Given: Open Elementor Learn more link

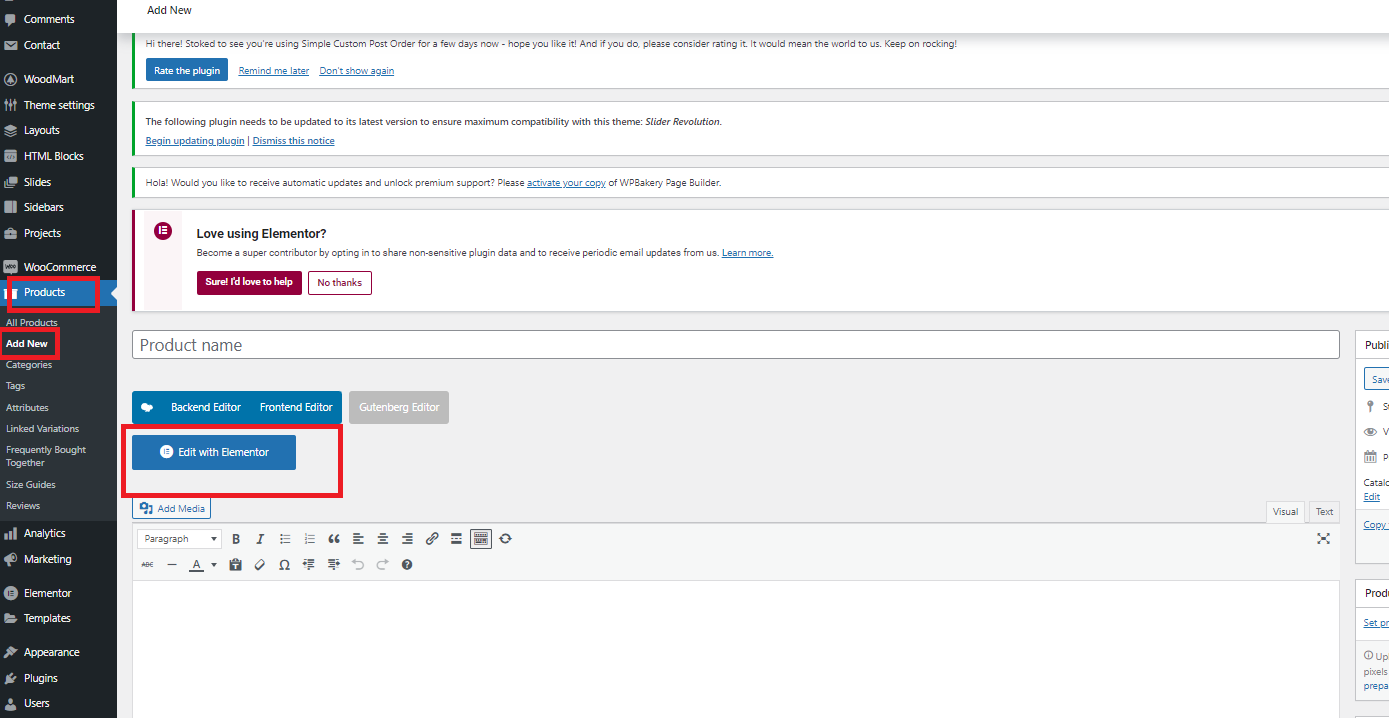Looking at the screenshot, I should [747, 253].
